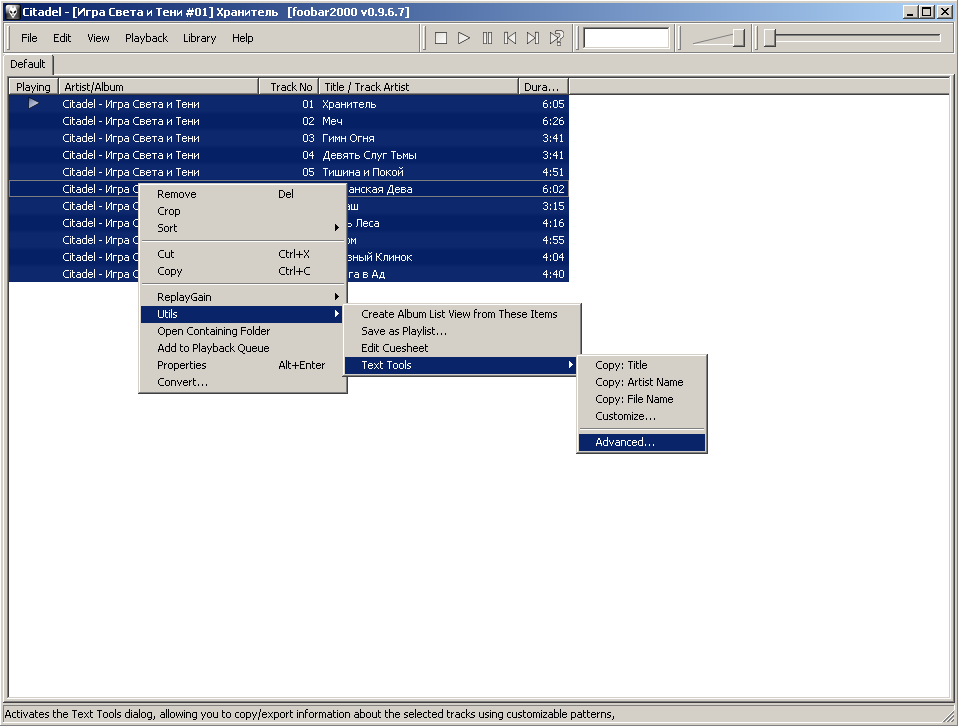
Task: Choose Convert… from the context menu
Action: click(x=243, y=383)
